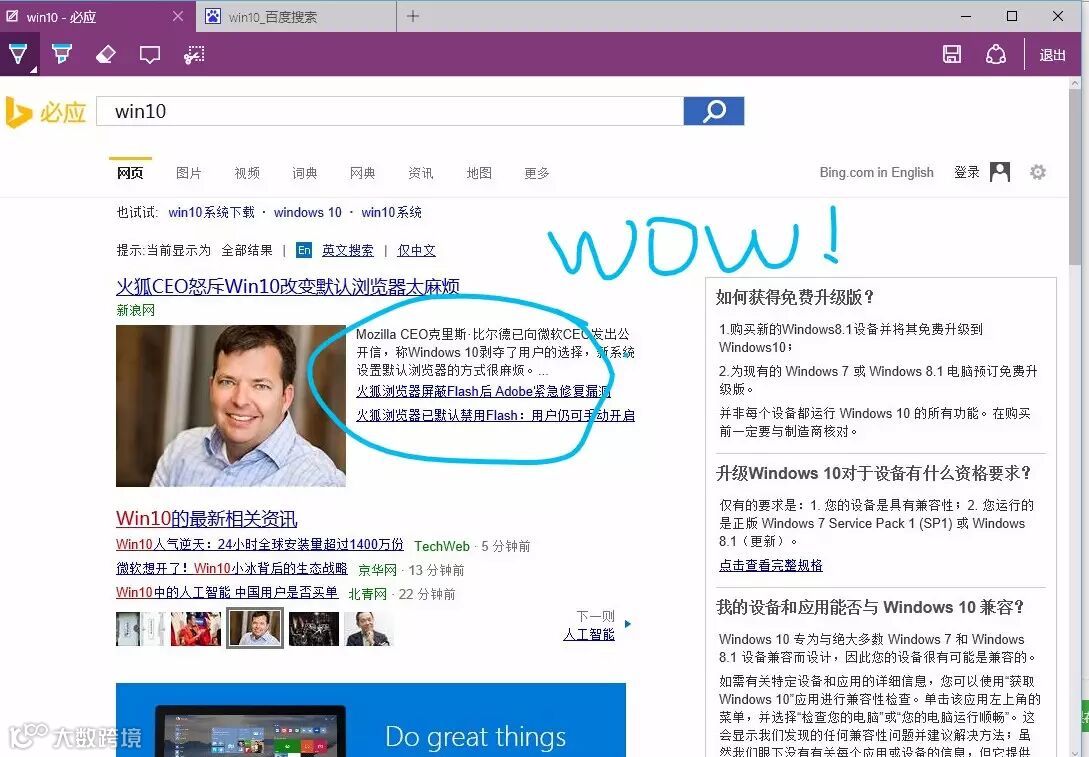Select the Clip tool with scissors
Image resolution: width=1089 pixels, height=757 pixels.
(194, 55)
